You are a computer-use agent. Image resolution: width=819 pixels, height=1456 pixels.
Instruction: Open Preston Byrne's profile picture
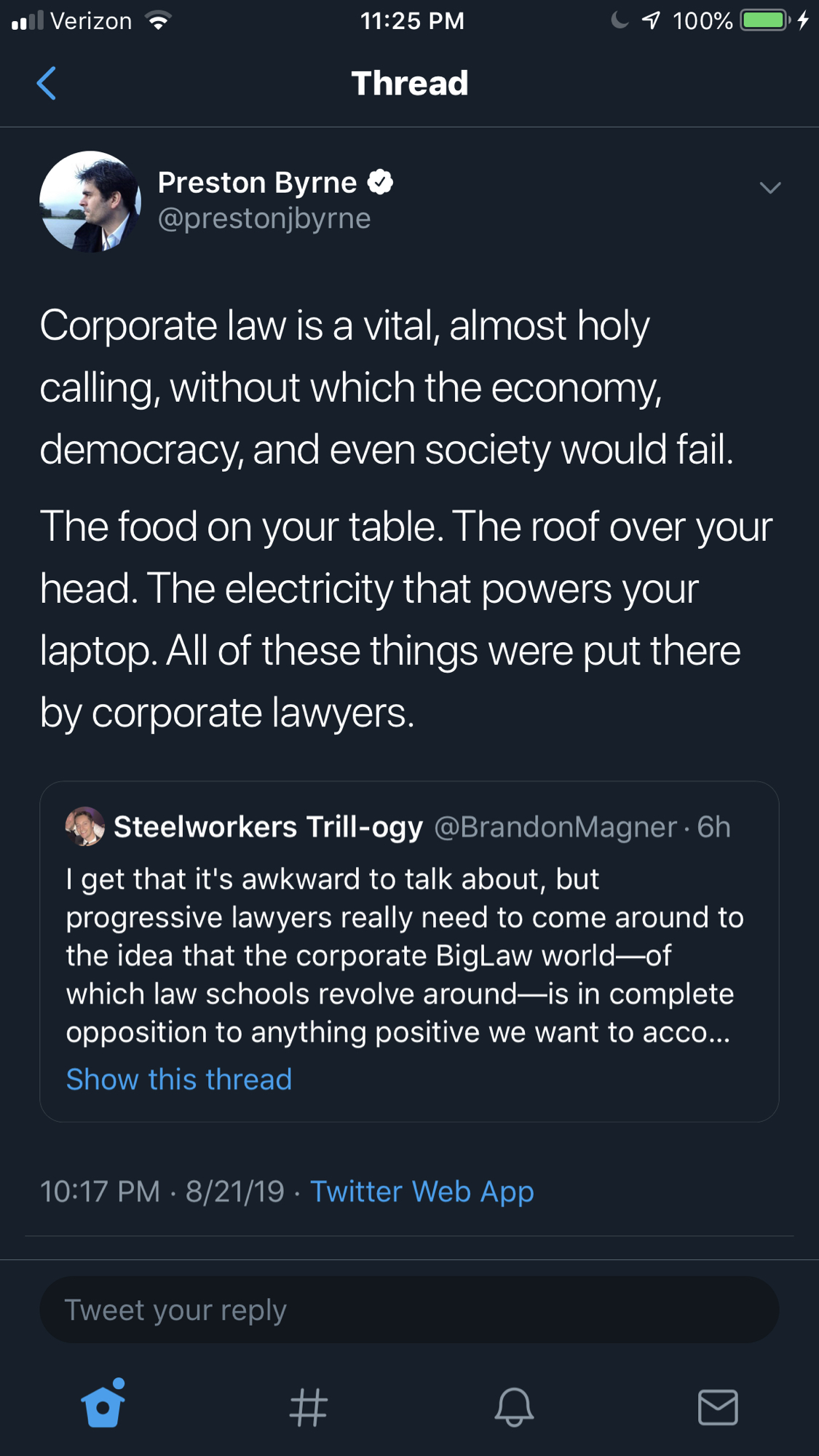click(90, 202)
